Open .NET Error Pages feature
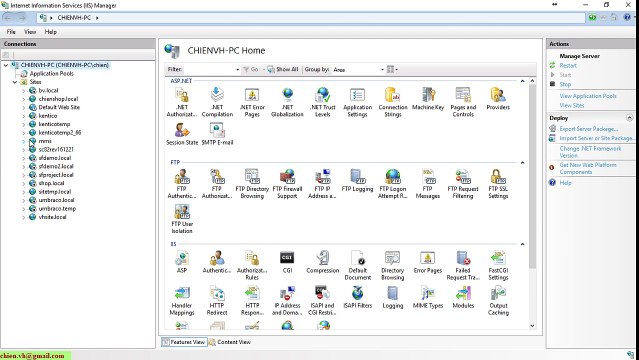 click(x=252, y=103)
